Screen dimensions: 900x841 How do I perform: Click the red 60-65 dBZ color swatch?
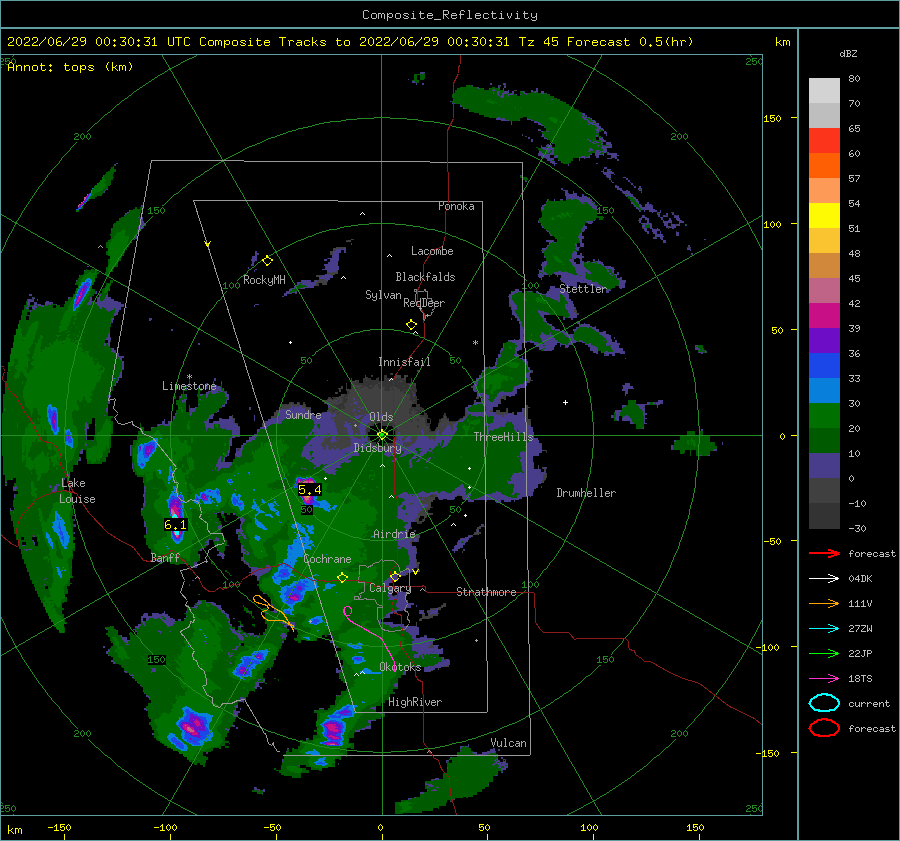tap(824, 141)
